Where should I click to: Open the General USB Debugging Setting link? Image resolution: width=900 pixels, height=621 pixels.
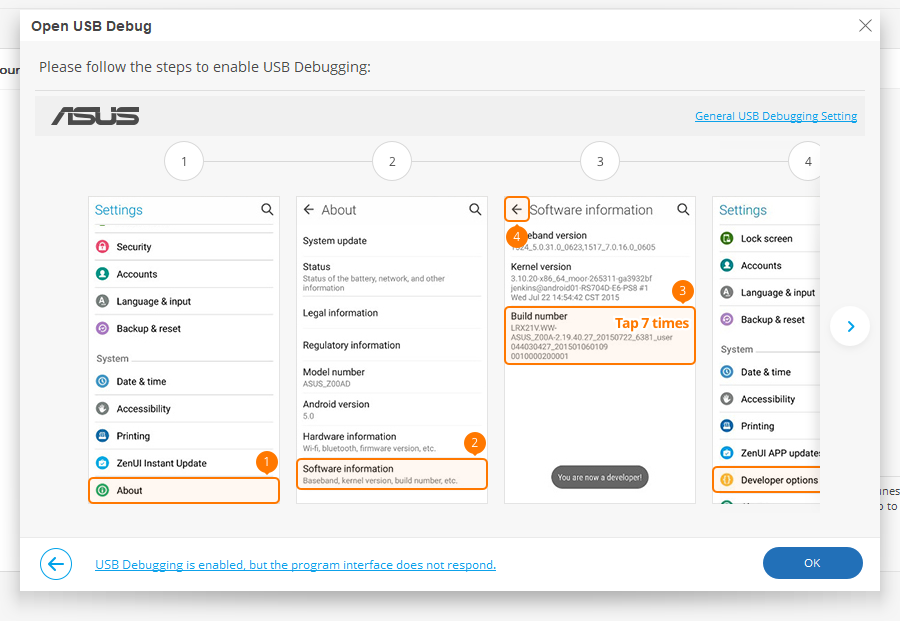775,116
